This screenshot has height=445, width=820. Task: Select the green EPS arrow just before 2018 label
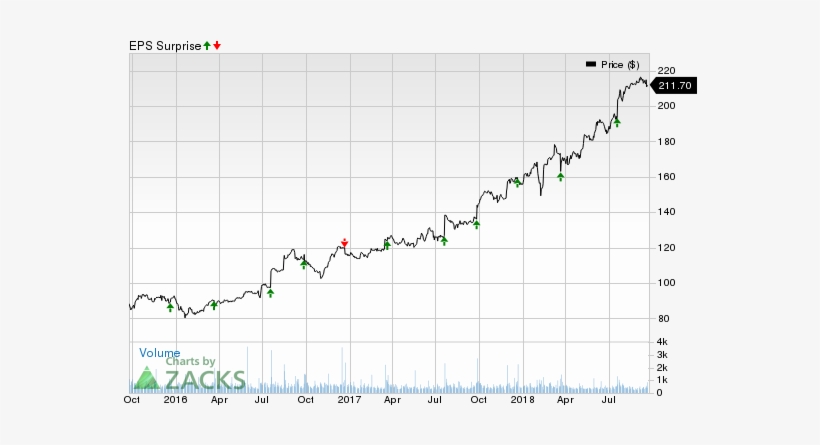517,182
